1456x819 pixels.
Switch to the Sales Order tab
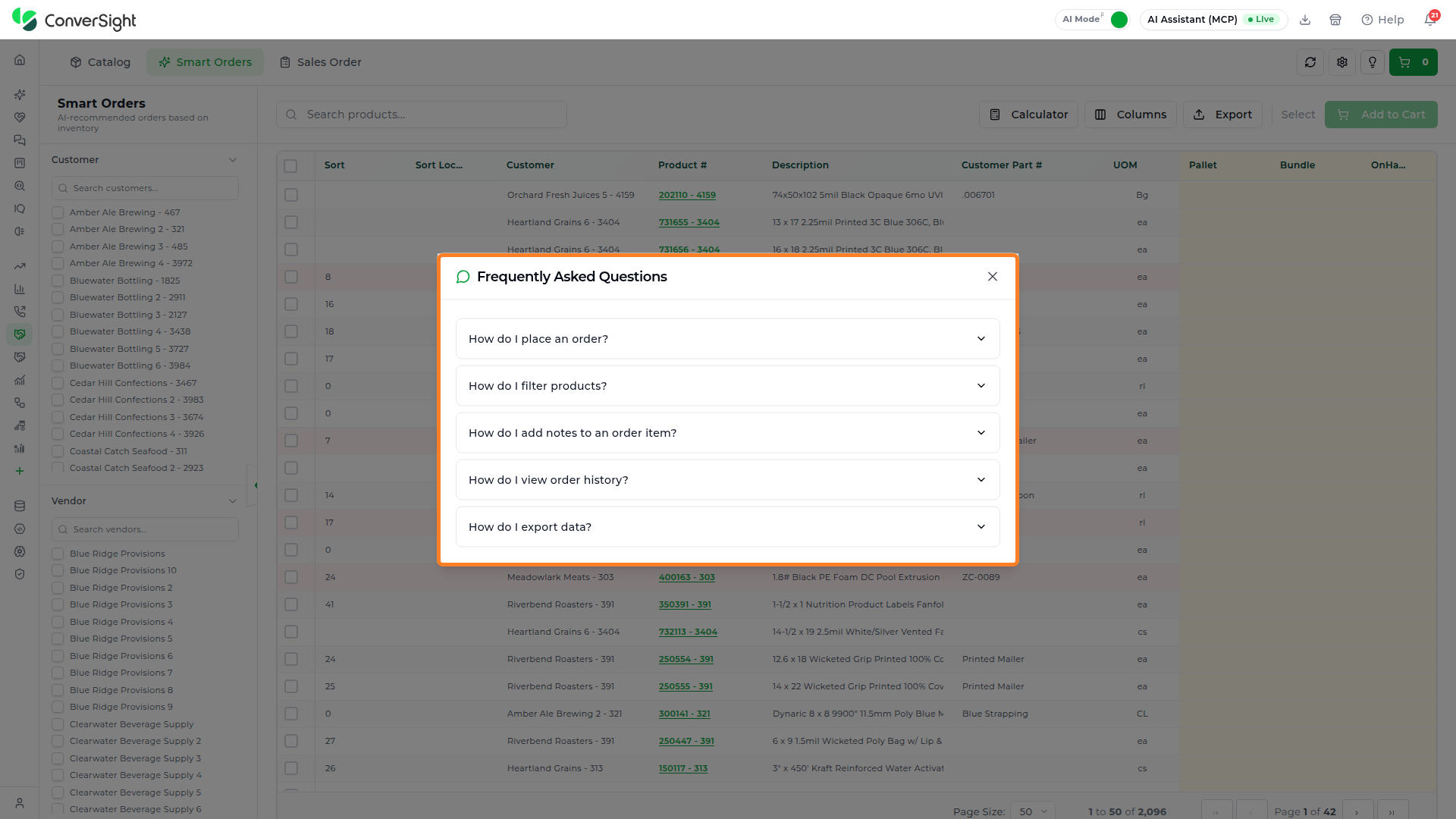(320, 62)
